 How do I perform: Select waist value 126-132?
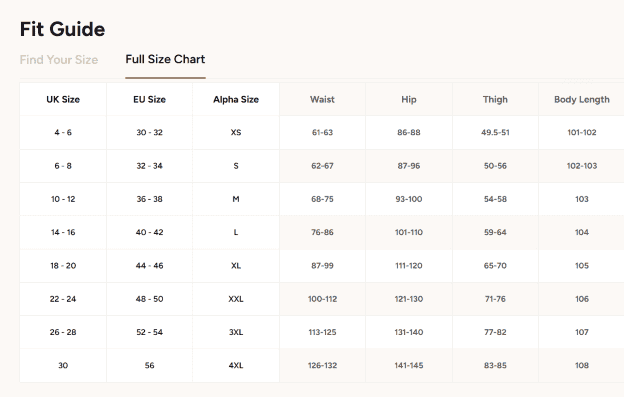tap(322, 365)
